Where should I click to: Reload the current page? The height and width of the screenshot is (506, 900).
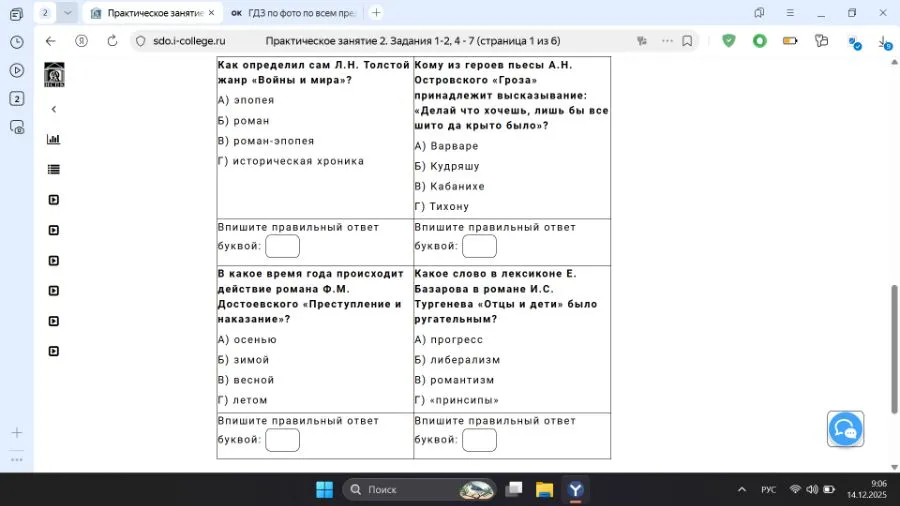(112, 41)
